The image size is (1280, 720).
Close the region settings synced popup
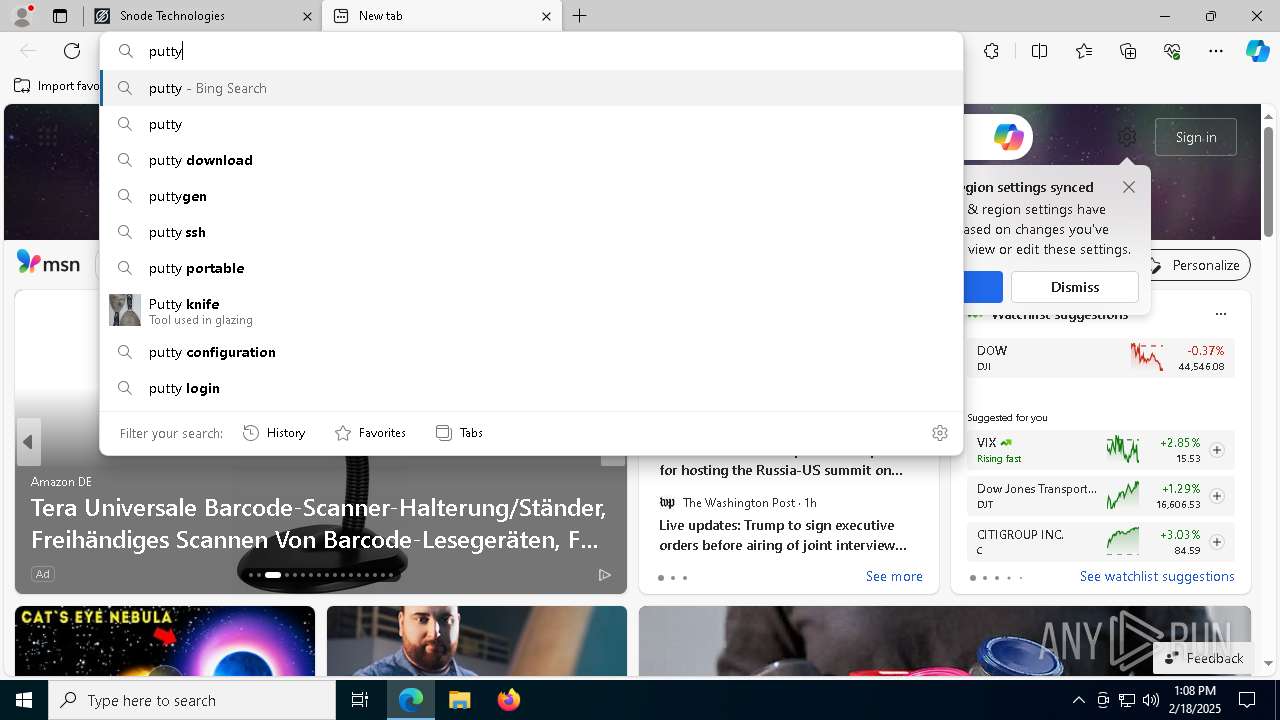click(1129, 187)
